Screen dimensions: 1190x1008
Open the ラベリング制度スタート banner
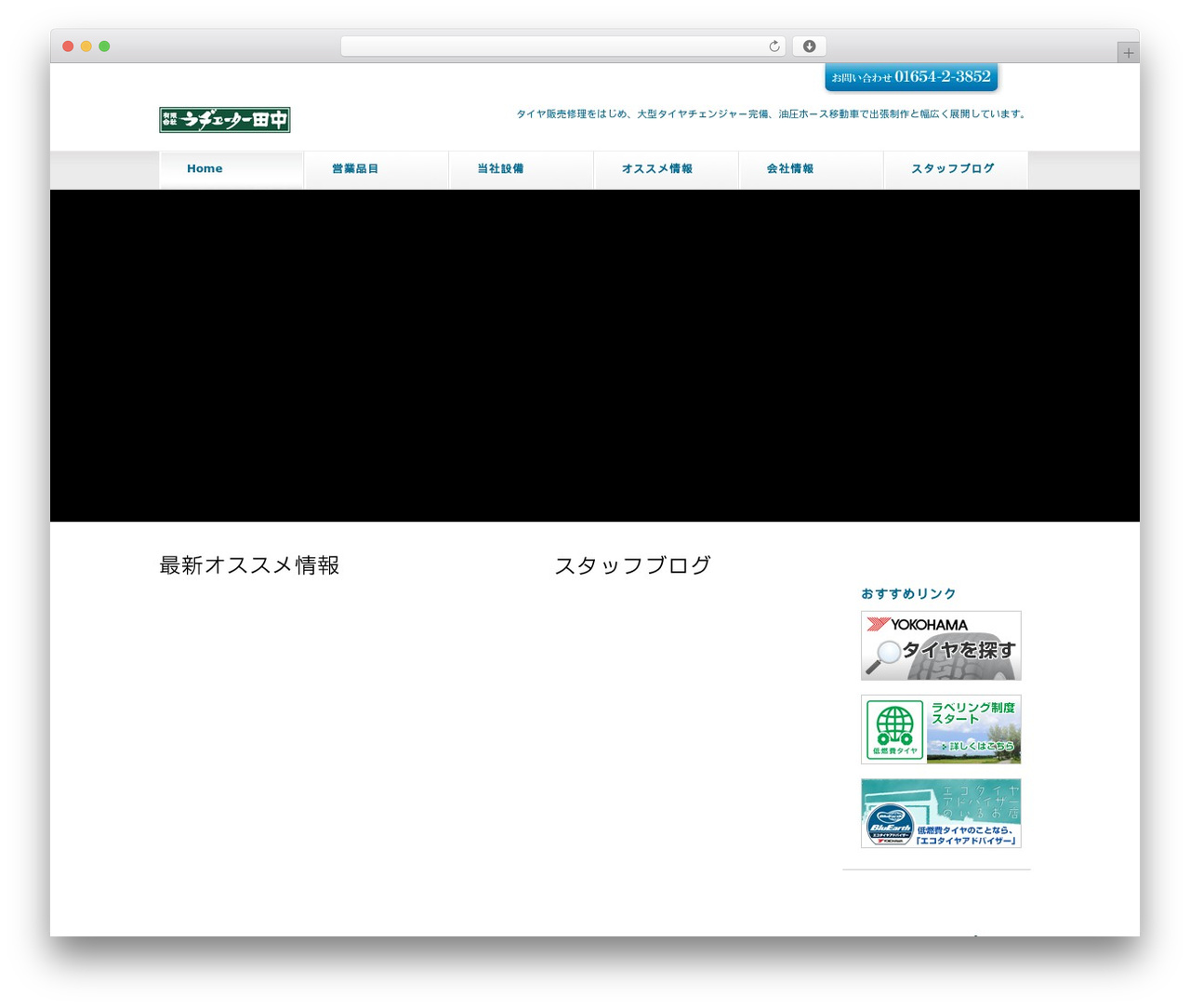[941, 729]
